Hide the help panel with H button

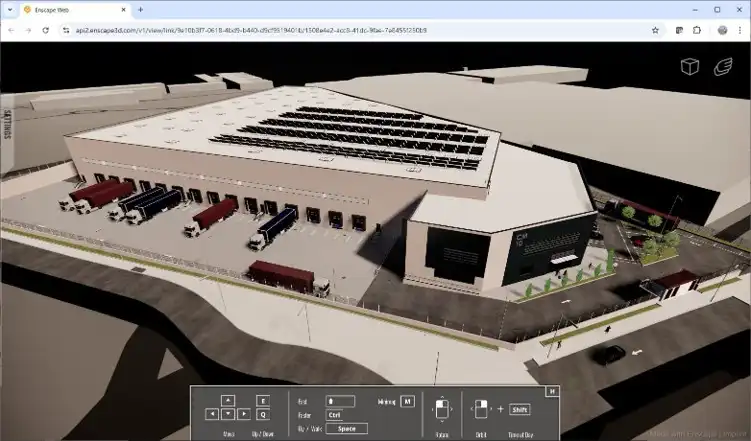[x=552, y=391]
